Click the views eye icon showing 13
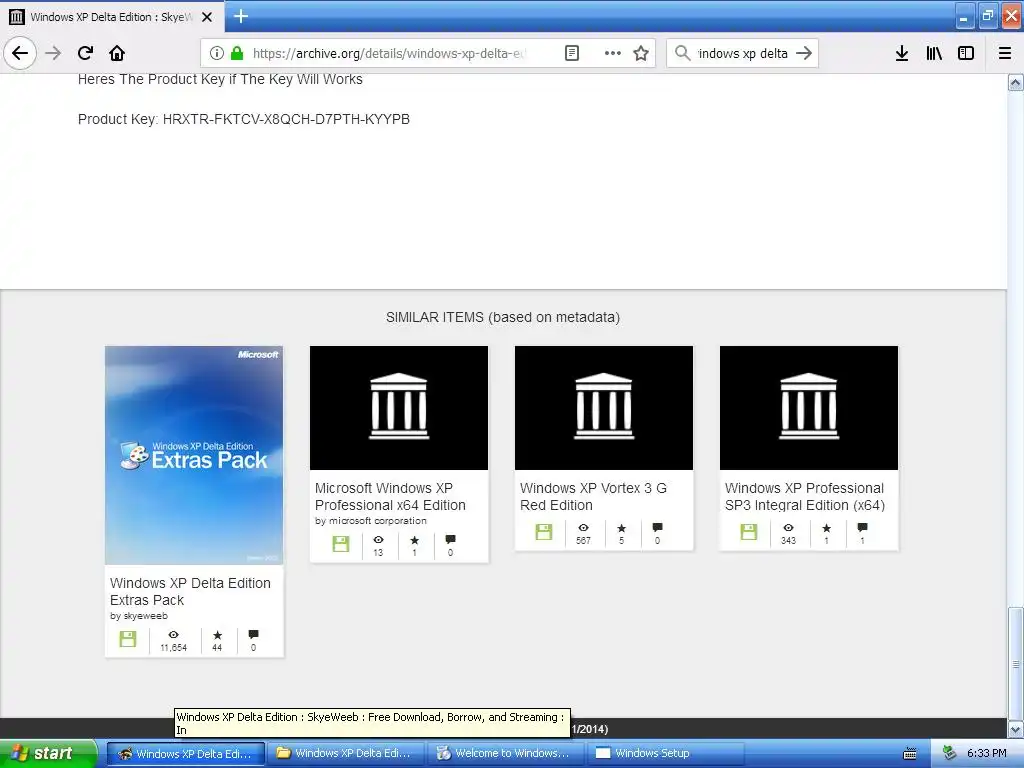The image size is (1024, 768). (378, 539)
